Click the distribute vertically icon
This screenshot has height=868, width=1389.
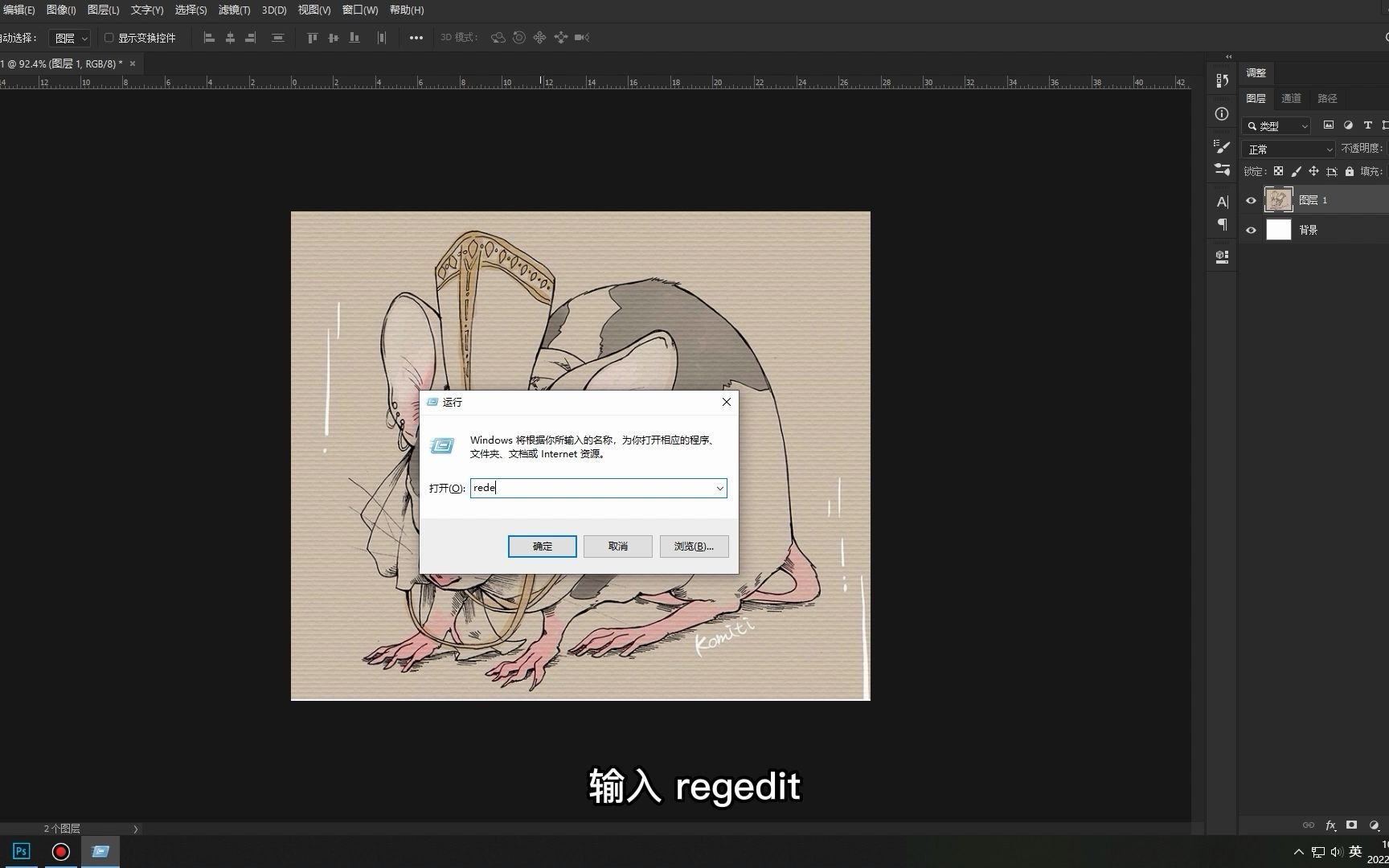(x=278, y=38)
